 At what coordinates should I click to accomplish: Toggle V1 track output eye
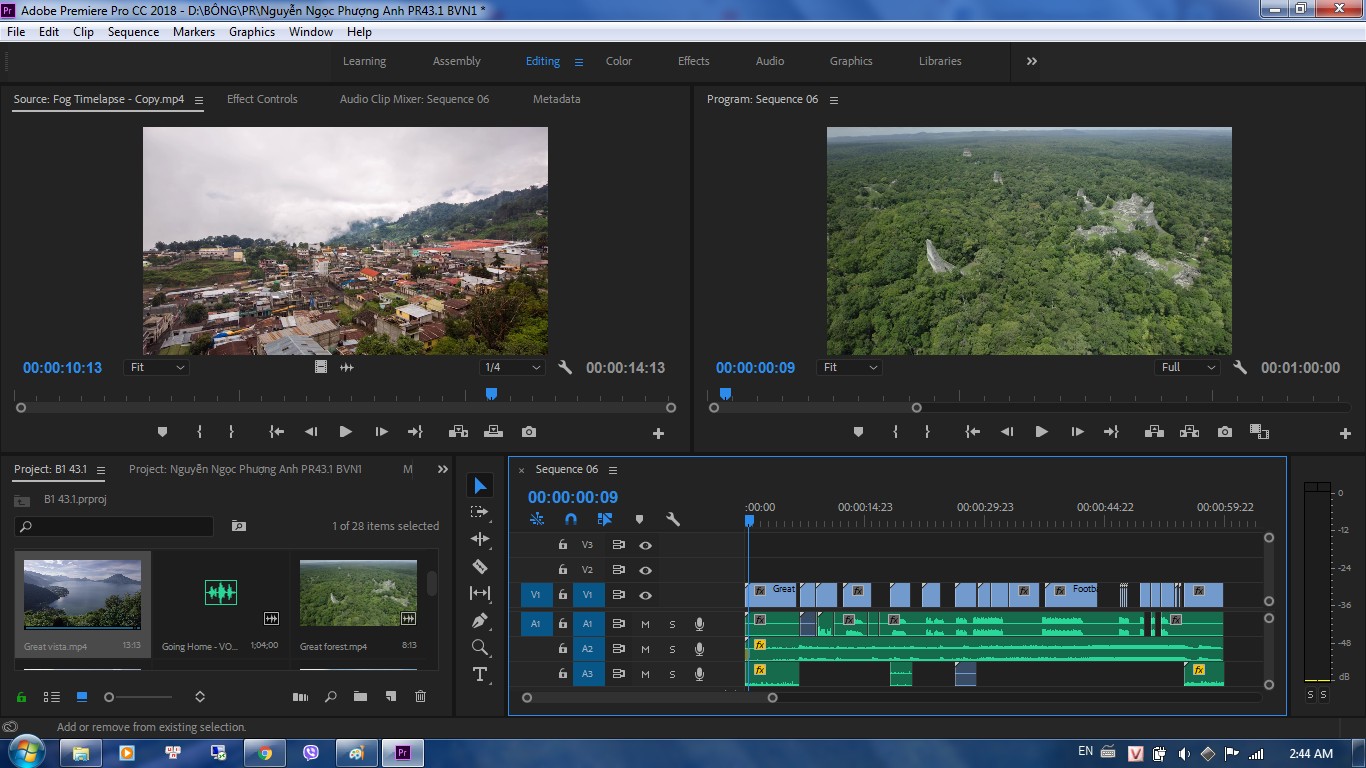pos(646,595)
